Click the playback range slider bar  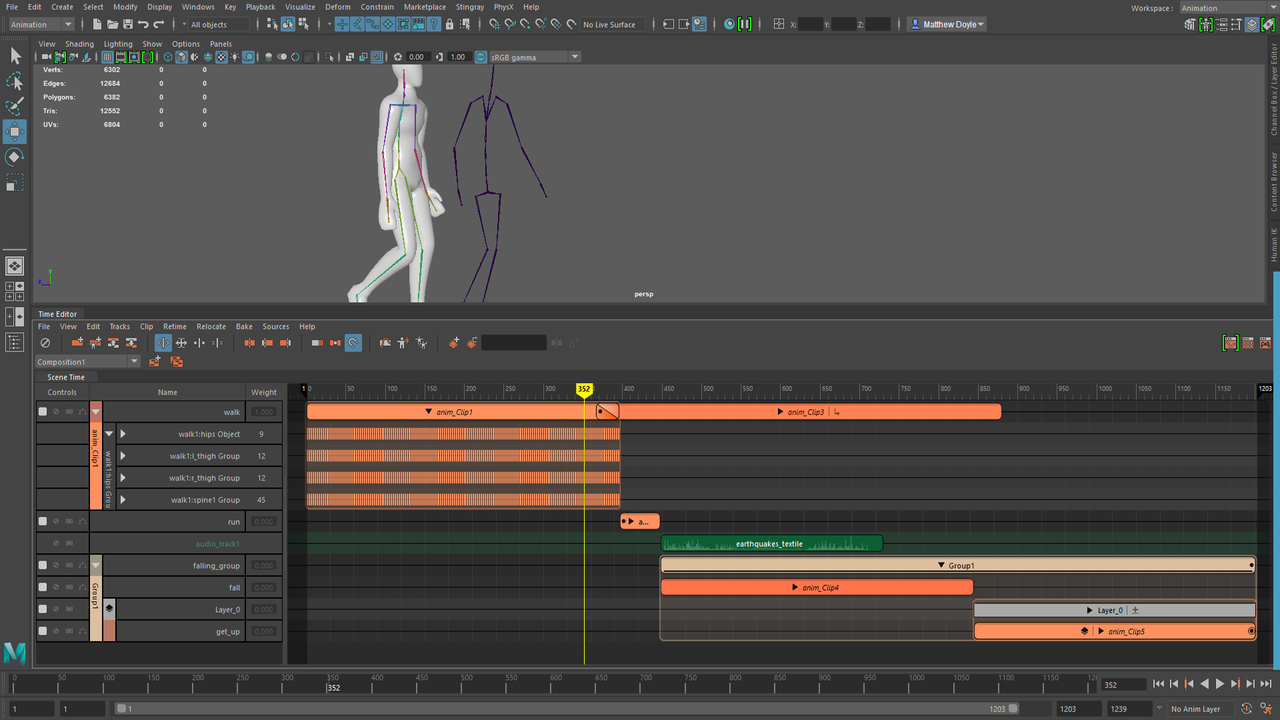tap(564, 709)
